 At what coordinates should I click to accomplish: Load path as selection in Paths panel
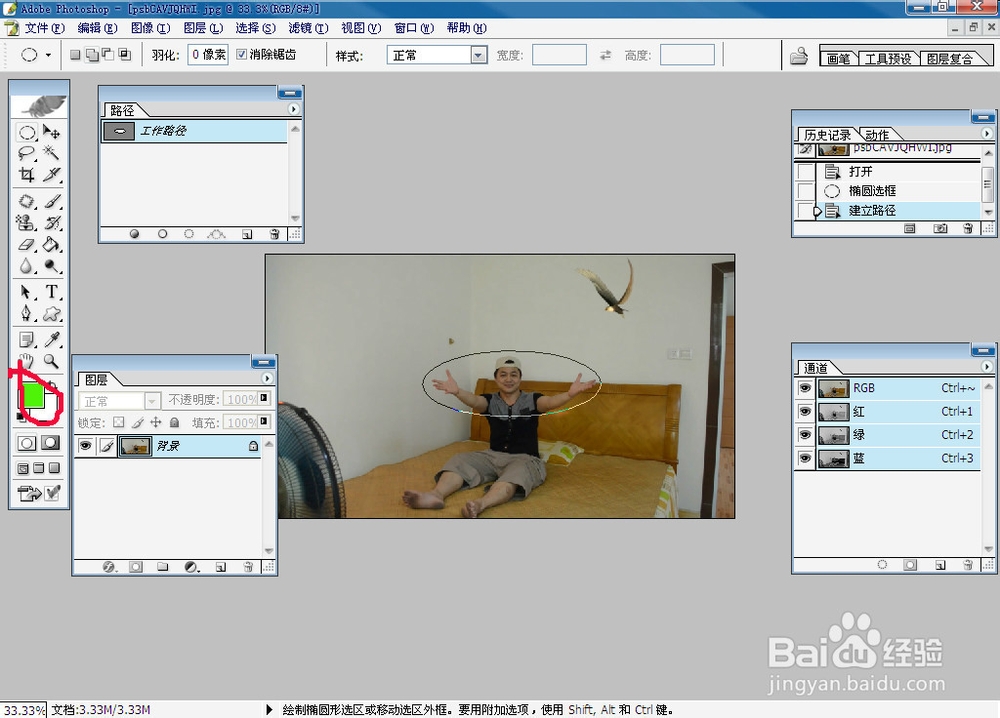pyautogui.click(x=189, y=234)
